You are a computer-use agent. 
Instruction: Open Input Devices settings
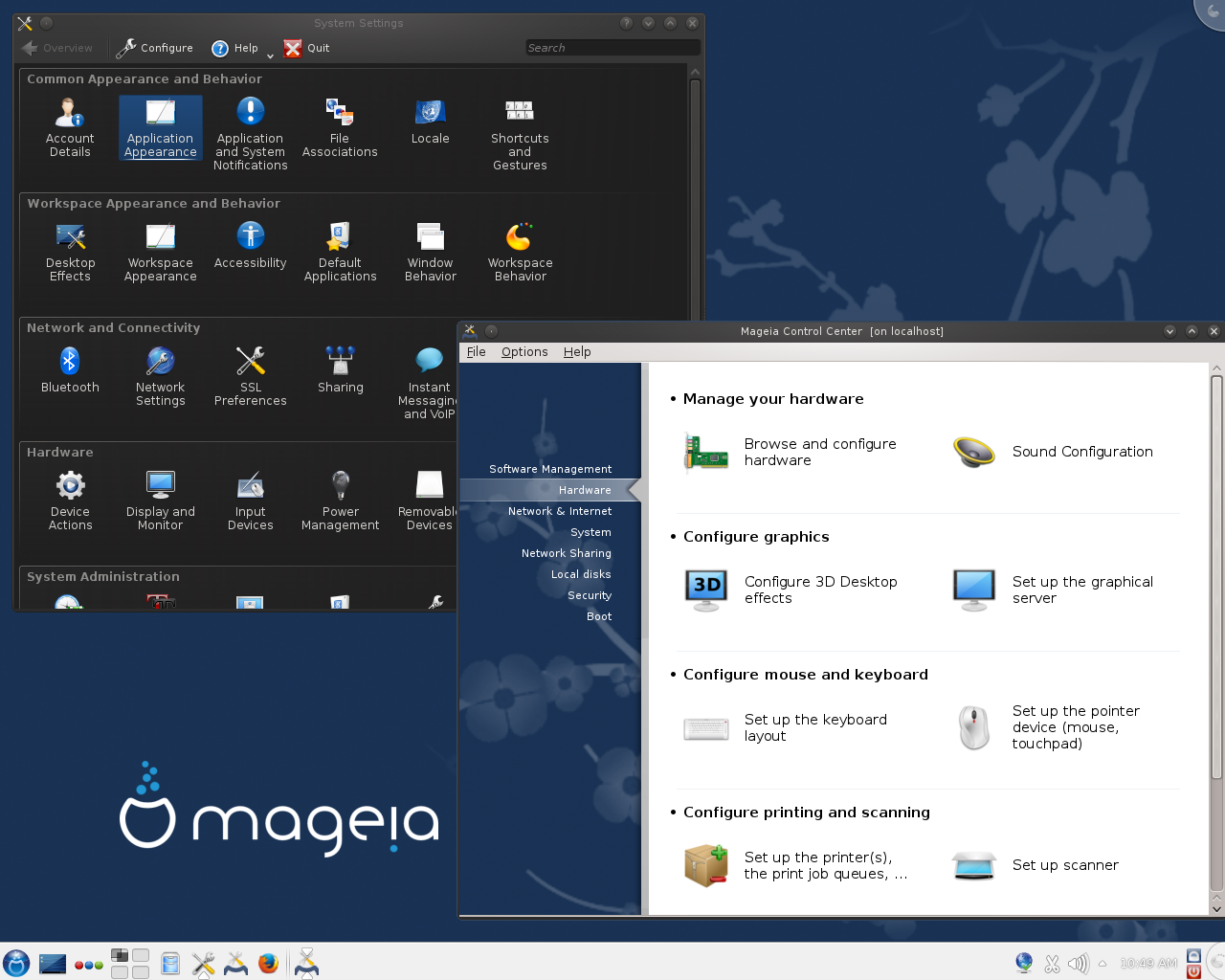tap(250, 501)
